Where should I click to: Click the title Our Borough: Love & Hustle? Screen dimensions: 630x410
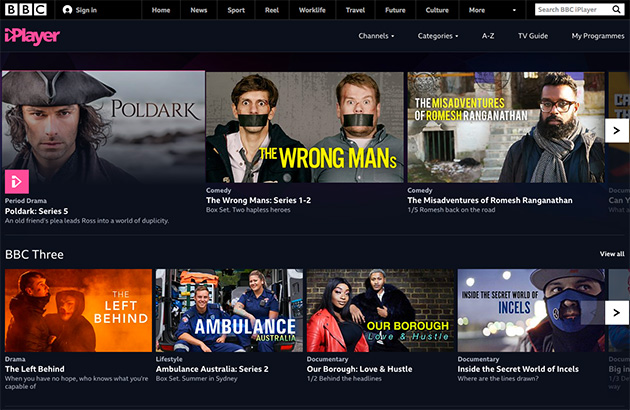click(360, 369)
